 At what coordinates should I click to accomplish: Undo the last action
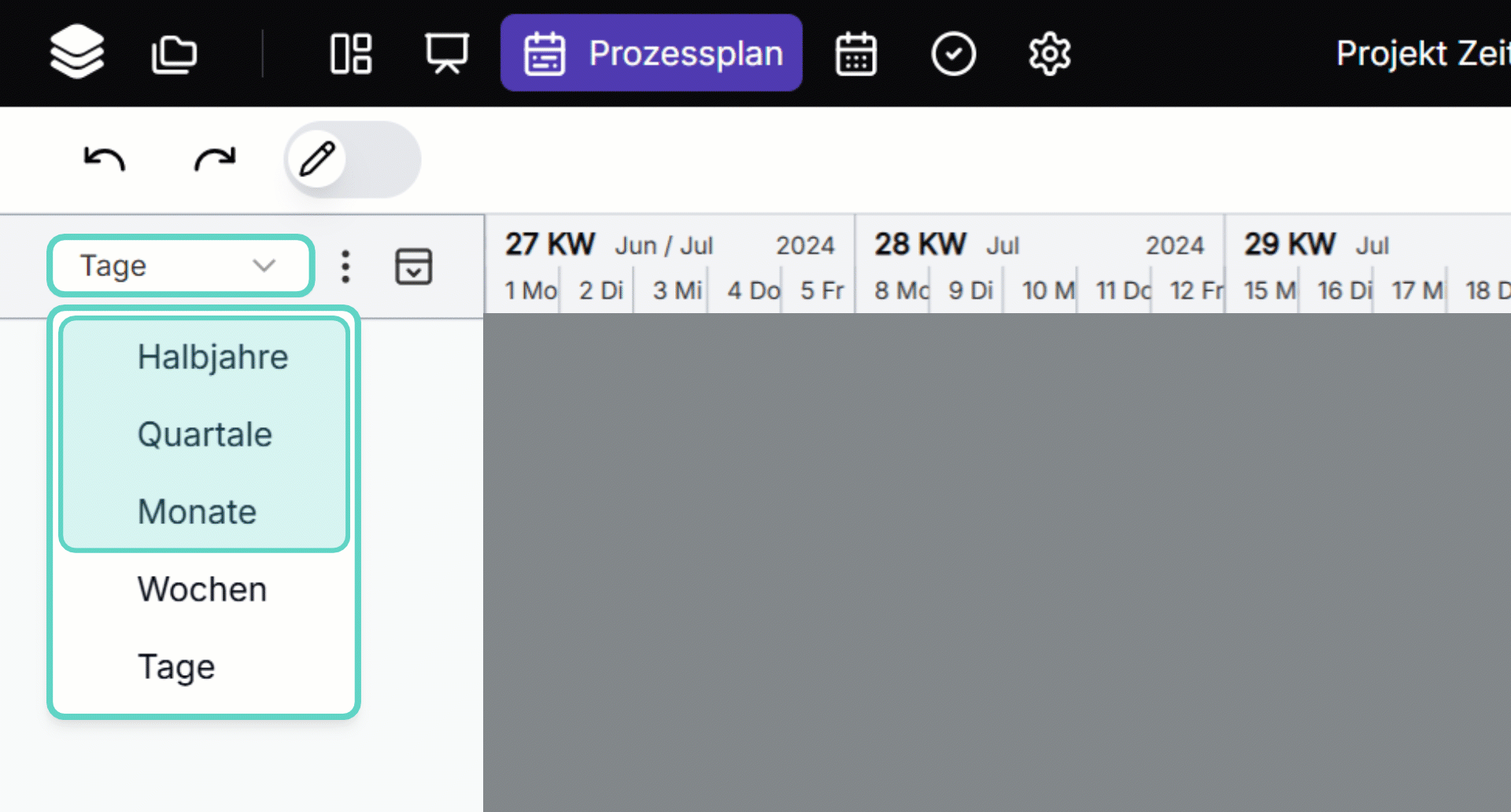pyautogui.click(x=103, y=159)
